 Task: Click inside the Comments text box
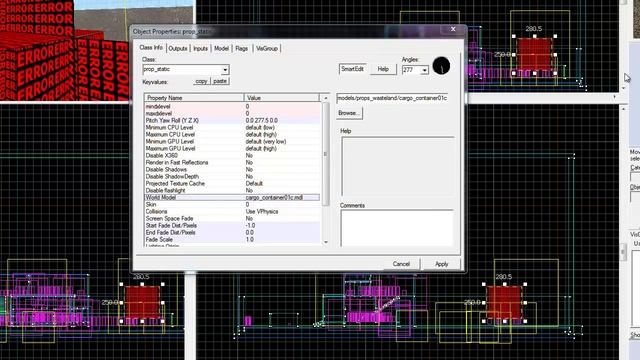397,228
